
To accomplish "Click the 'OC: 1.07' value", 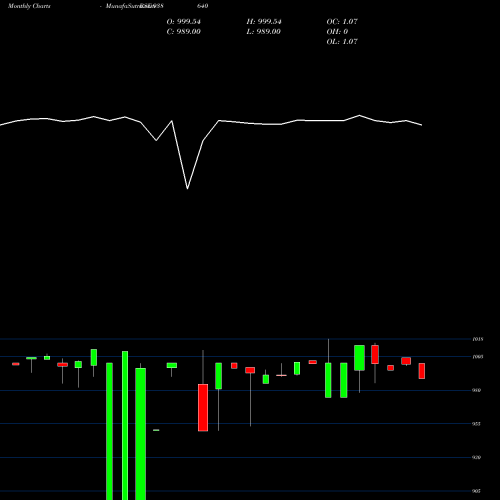I will pos(342,22).
